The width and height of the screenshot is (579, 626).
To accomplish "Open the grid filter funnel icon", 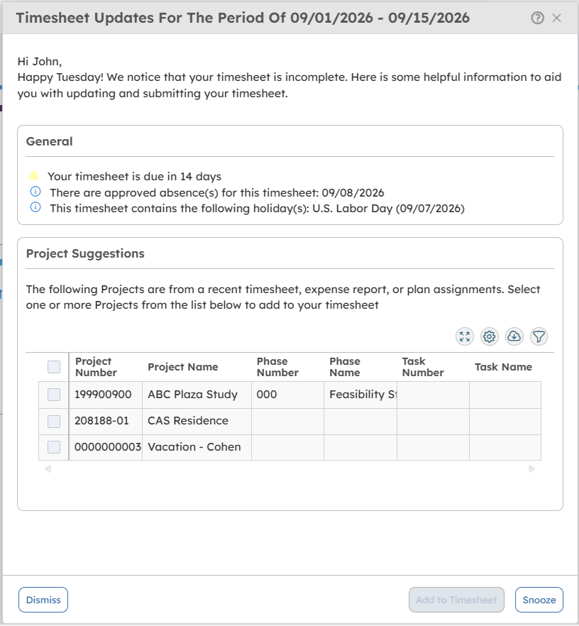I will click(x=539, y=337).
